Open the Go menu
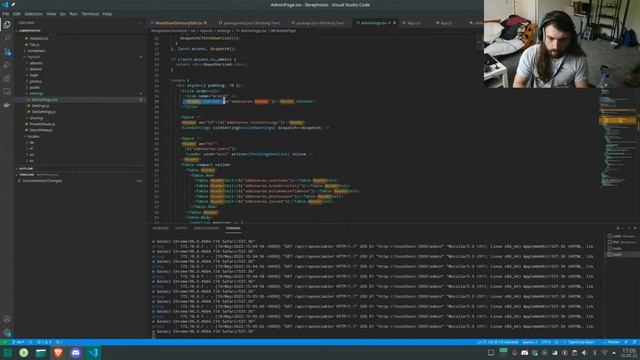This screenshot has width=640, height=360. tap(62, 14)
